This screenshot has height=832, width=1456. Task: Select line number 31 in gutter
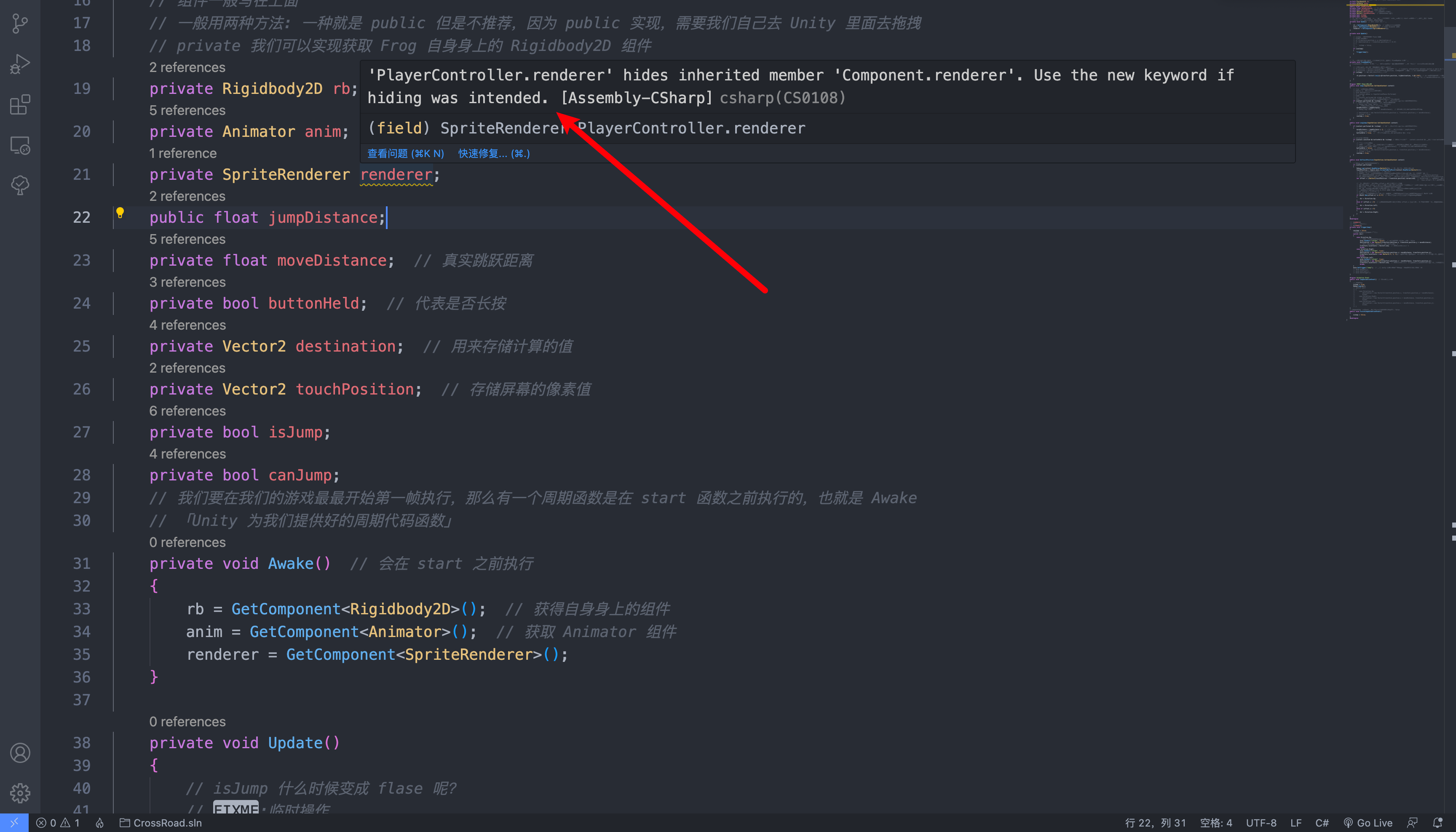pyautogui.click(x=82, y=564)
